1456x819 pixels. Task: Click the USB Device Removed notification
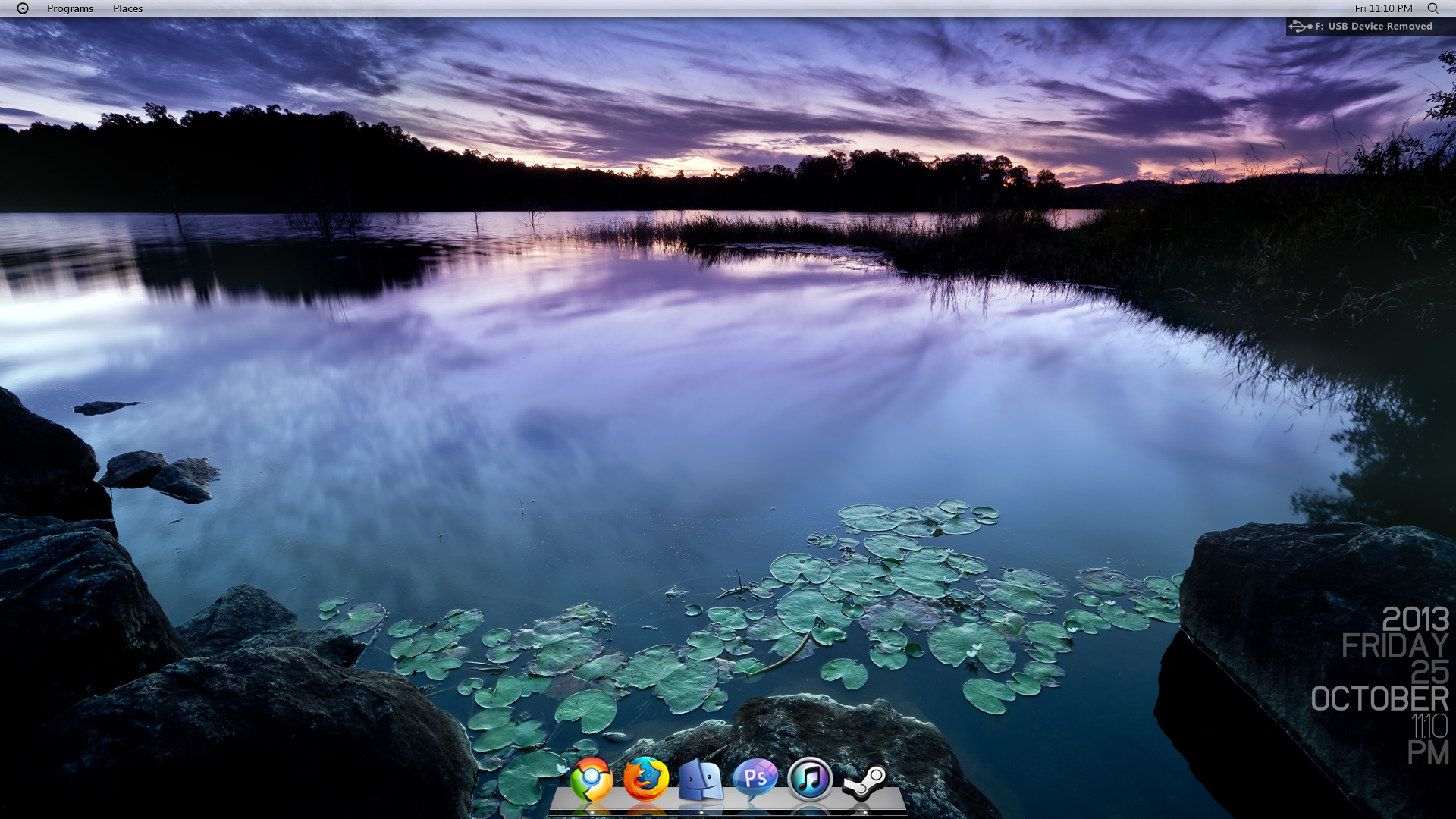pos(1370,27)
